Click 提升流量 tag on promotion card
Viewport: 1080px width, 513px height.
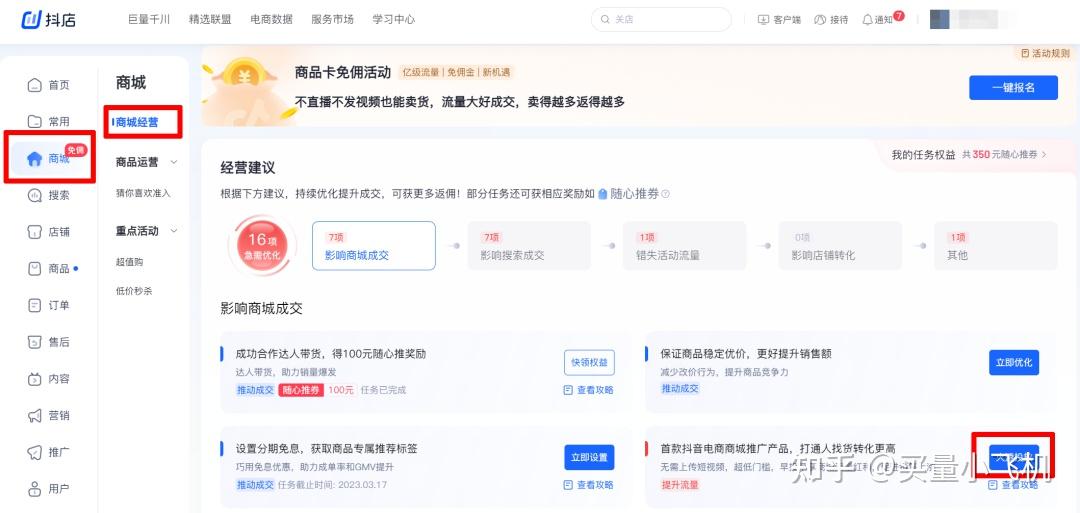tap(680, 485)
